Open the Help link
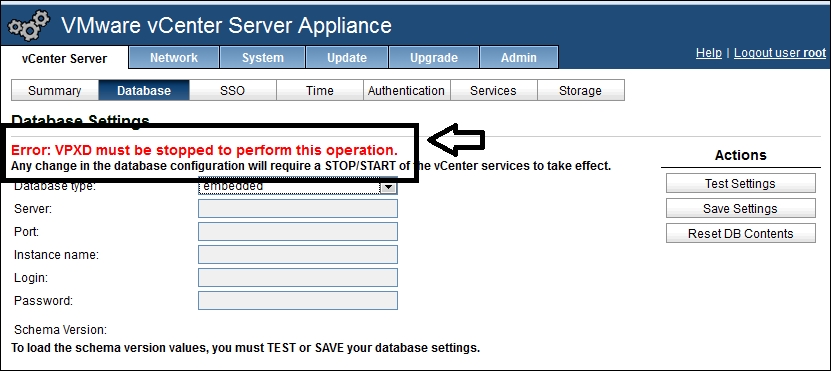Screen dimensions: 831x371 pyautogui.click(x=709, y=53)
